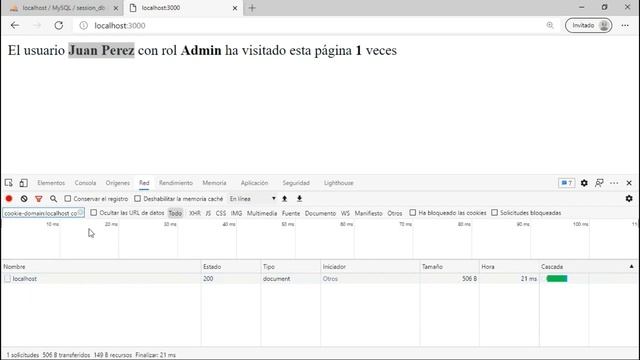Open the Seguridad panel
This screenshot has height=360, width=640.
click(x=296, y=183)
